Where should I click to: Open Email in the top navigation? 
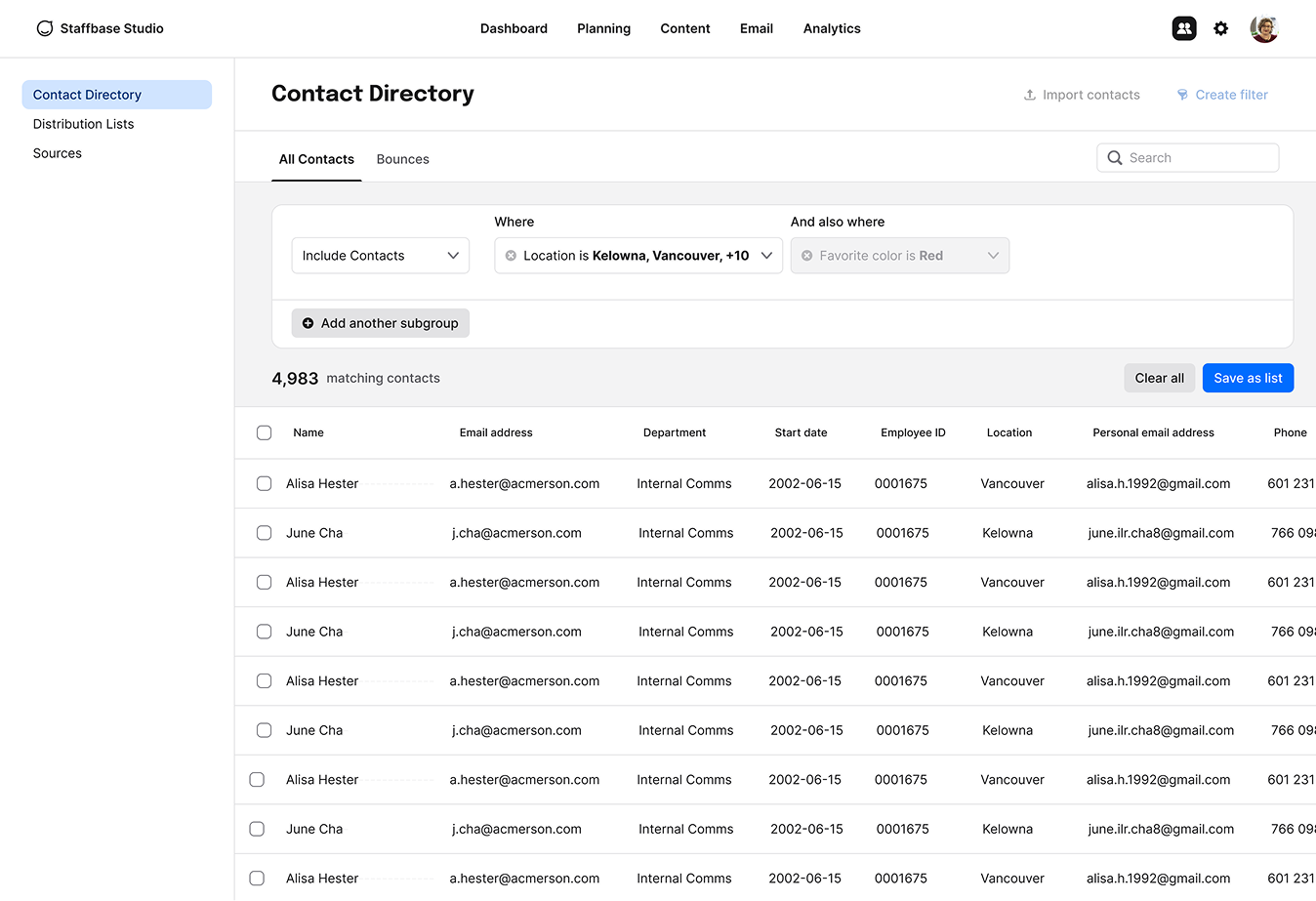(x=757, y=28)
